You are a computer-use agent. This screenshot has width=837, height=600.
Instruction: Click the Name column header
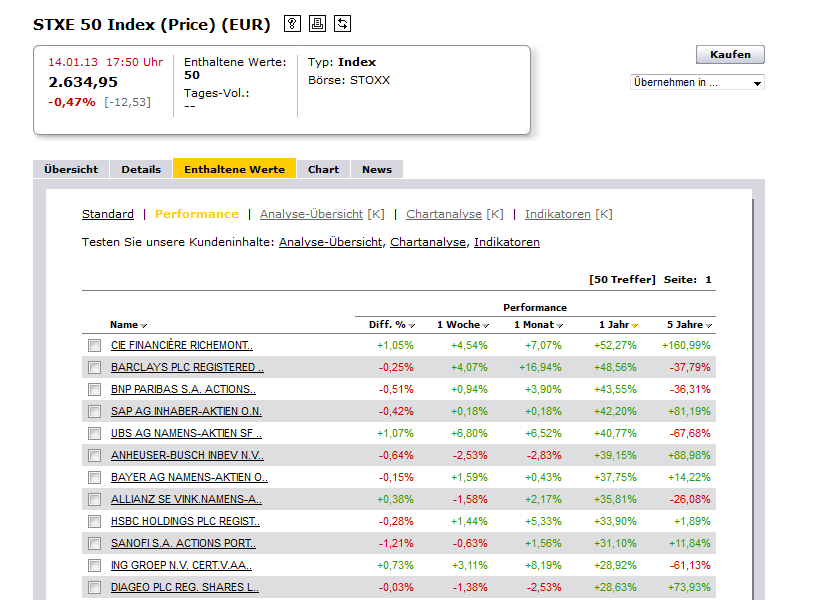124,325
